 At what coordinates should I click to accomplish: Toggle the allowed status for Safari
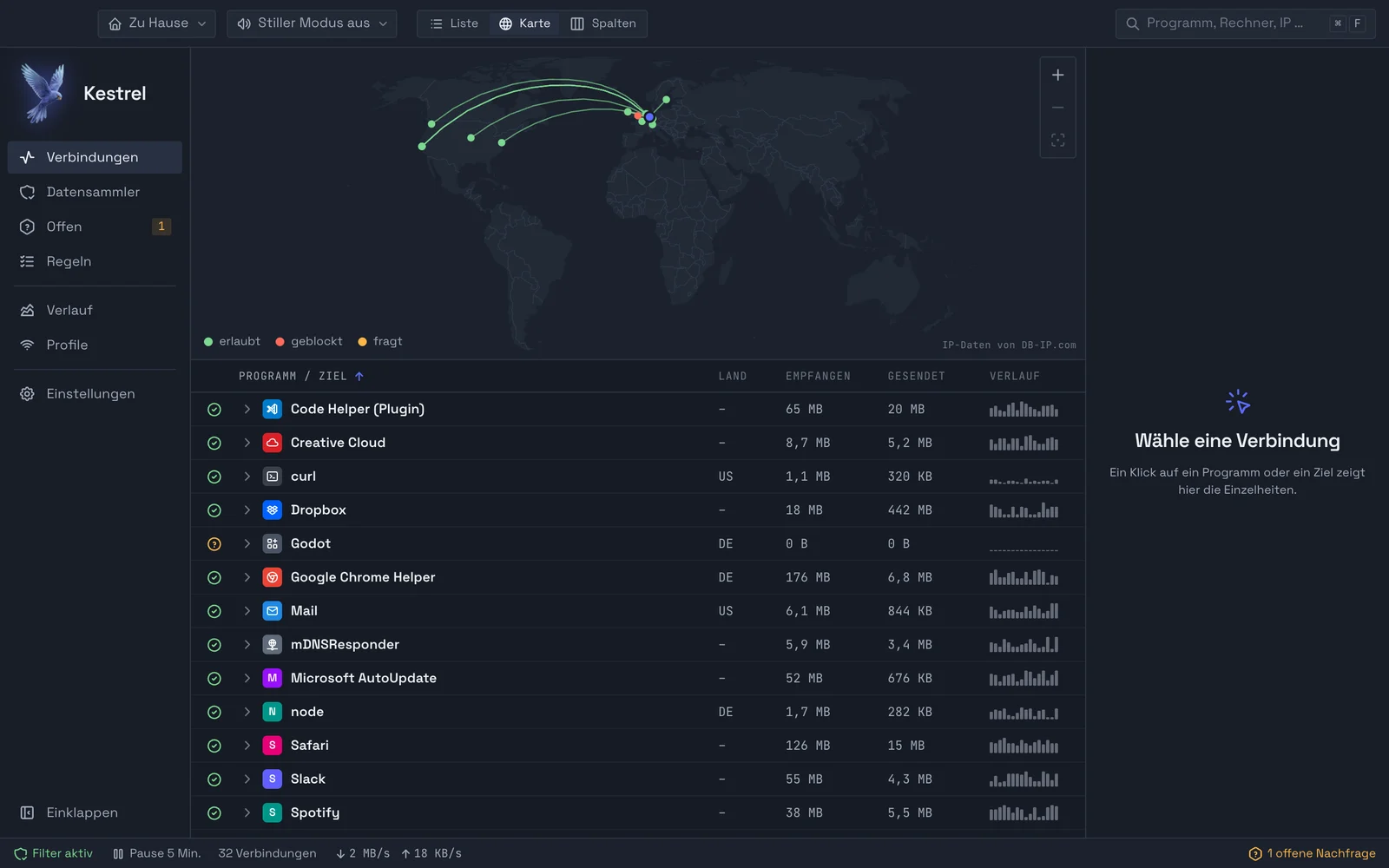click(x=214, y=746)
